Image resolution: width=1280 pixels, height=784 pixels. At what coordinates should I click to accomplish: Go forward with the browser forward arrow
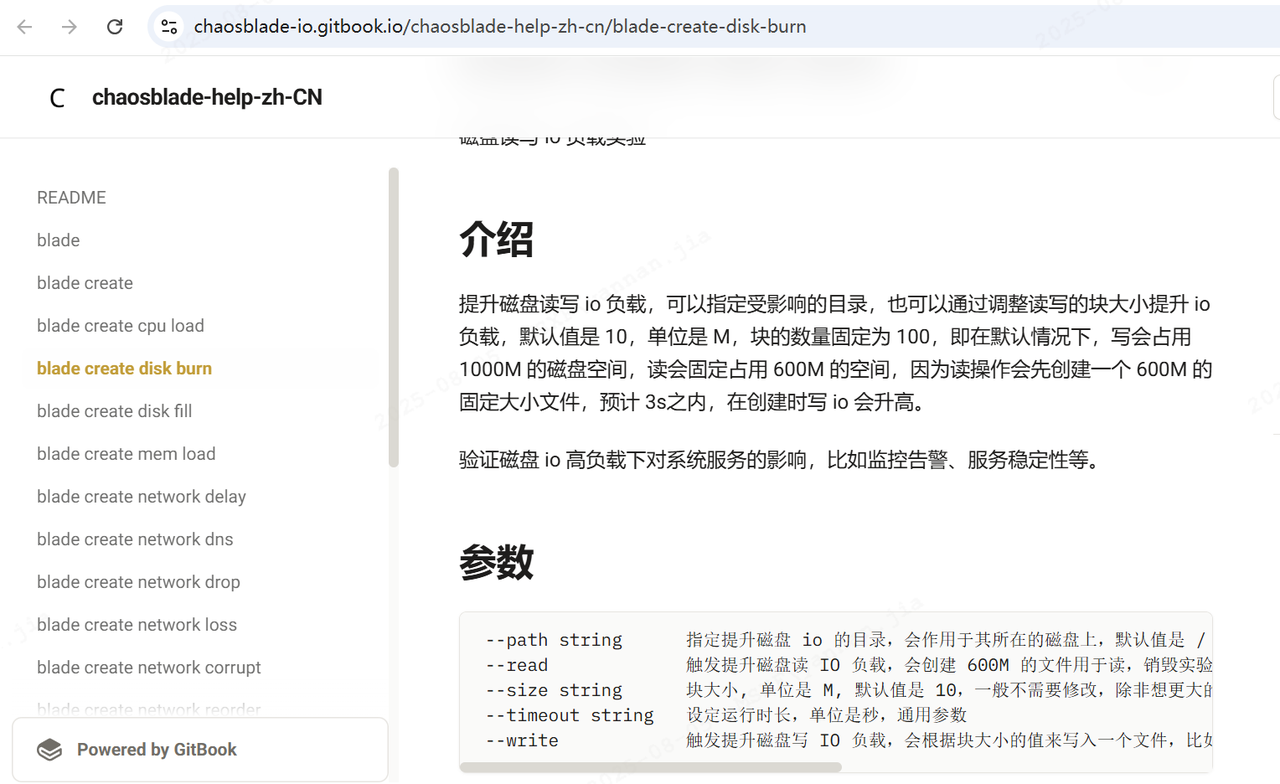click(x=69, y=27)
